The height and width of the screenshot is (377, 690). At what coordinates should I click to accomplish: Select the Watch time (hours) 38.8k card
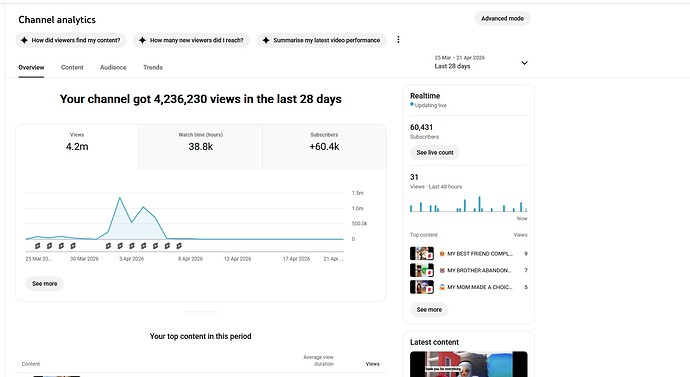click(201, 147)
